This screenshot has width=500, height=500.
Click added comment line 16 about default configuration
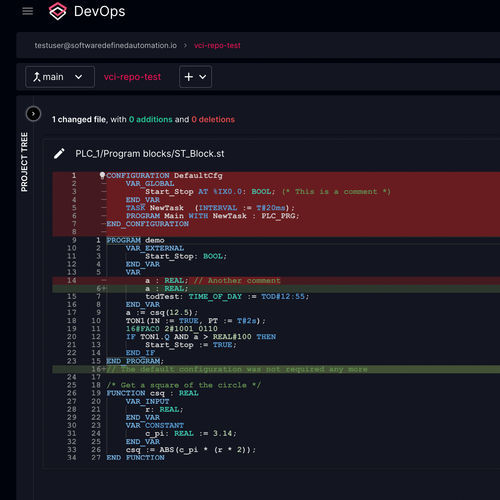(237, 369)
